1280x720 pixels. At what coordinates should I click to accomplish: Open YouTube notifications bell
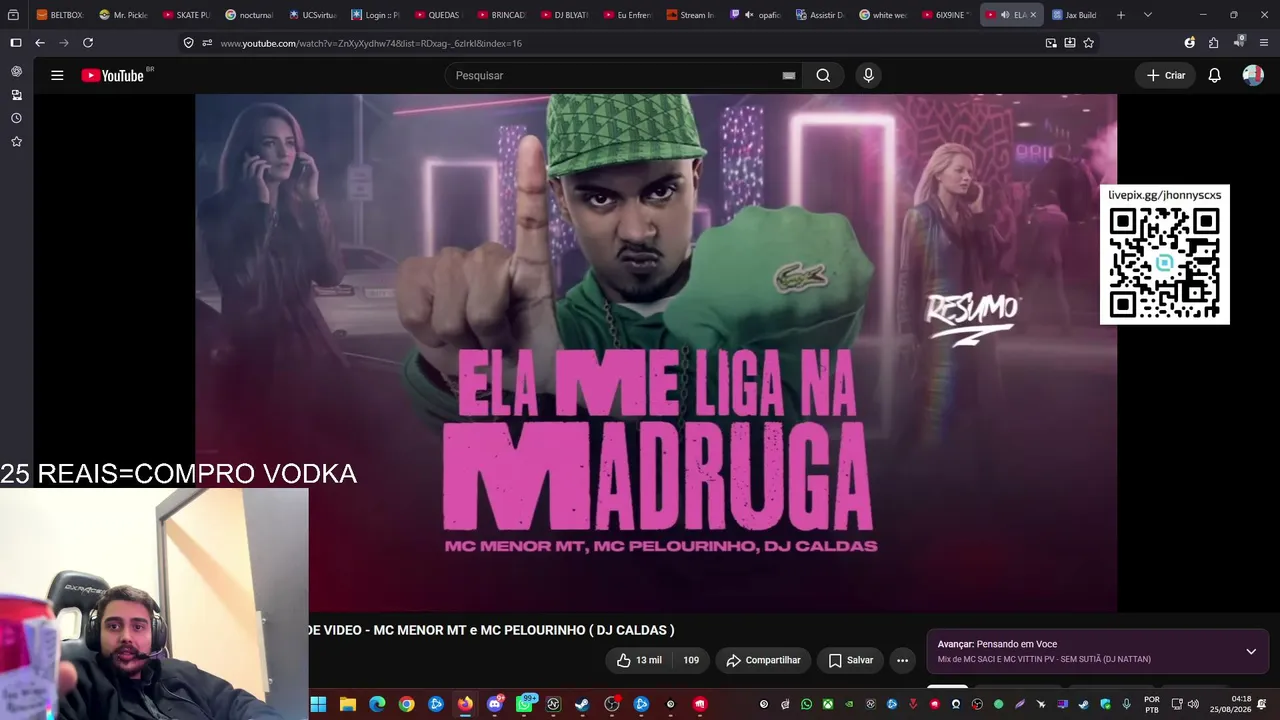tap(1215, 75)
